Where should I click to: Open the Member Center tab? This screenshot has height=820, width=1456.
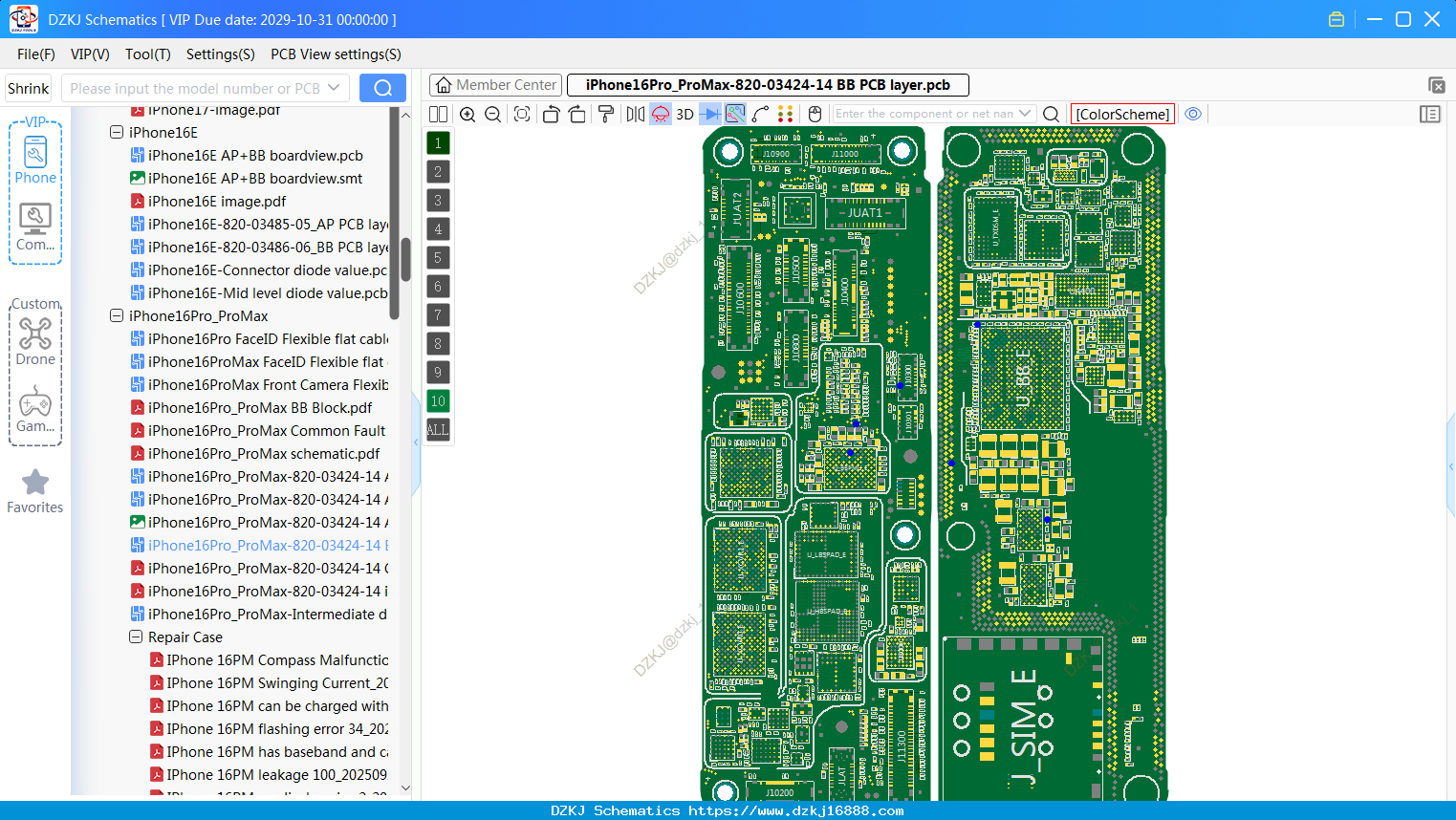495,85
